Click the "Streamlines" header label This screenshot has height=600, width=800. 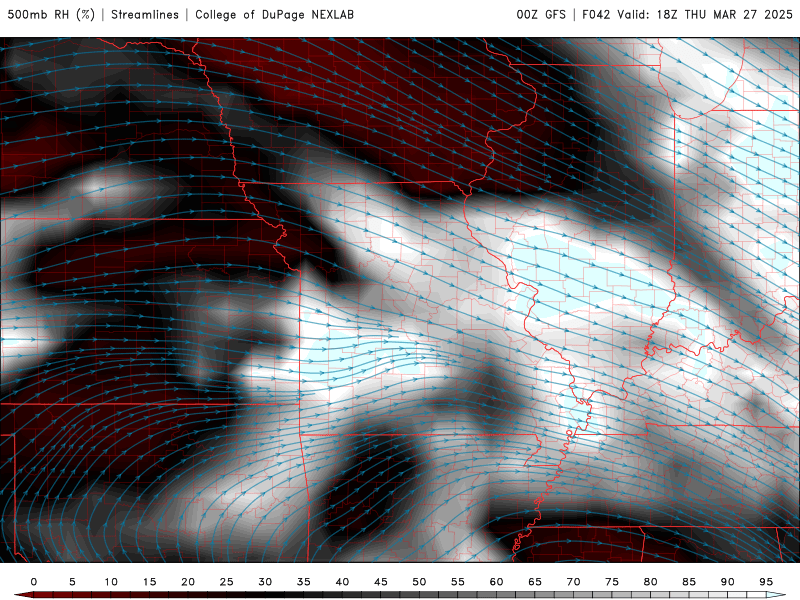tap(145, 15)
